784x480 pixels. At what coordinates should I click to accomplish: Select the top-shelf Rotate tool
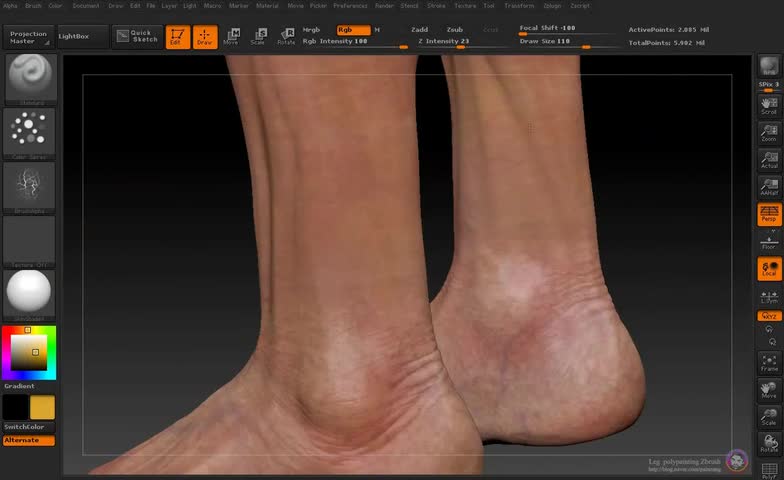[x=286, y=37]
